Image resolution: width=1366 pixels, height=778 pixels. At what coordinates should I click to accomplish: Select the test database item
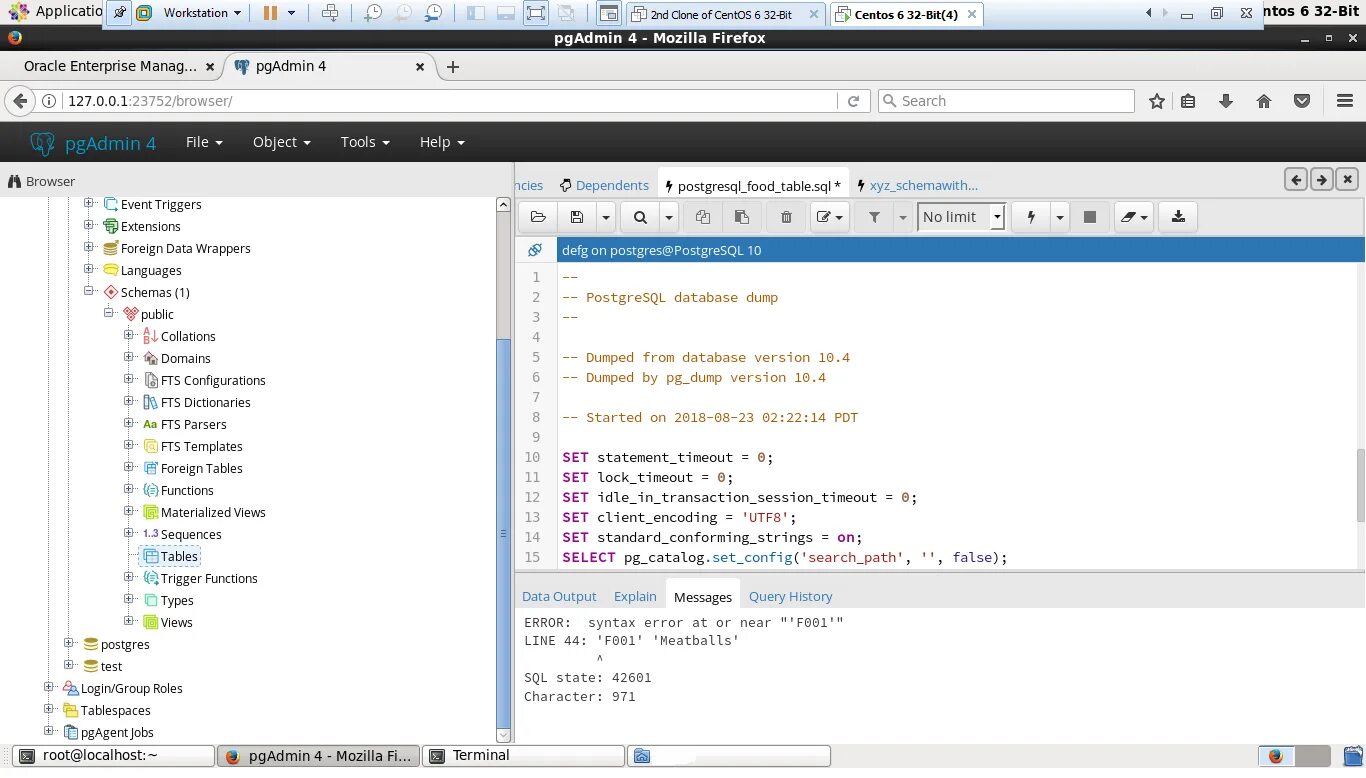coord(102,666)
